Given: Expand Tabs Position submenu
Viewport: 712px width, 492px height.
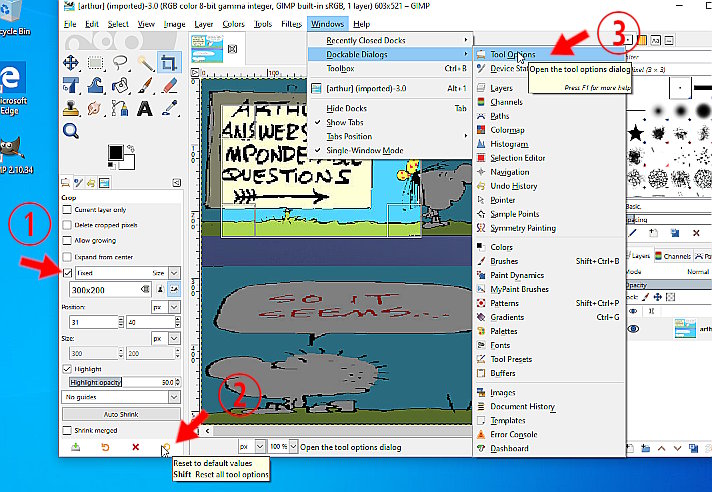Looking at the screenshot, I should tap(390, 137).
